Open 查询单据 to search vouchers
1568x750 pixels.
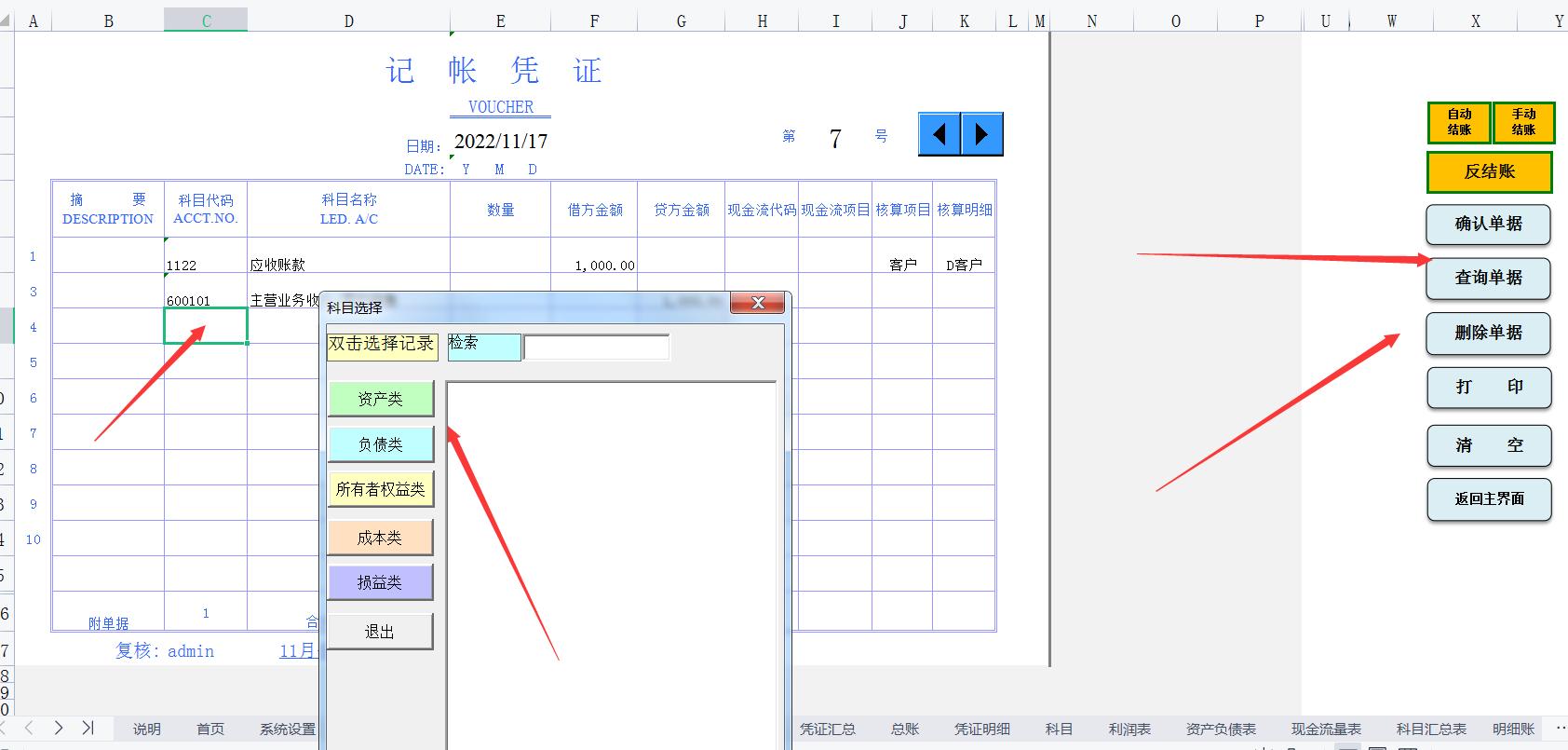click(x=1489, y=279)
